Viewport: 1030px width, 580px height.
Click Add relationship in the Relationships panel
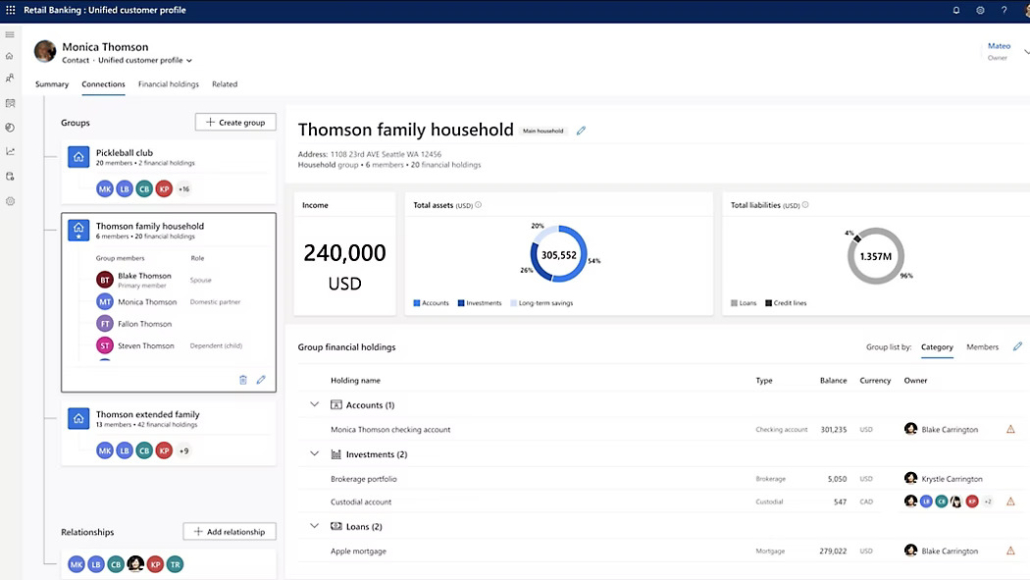click(229, 531)
